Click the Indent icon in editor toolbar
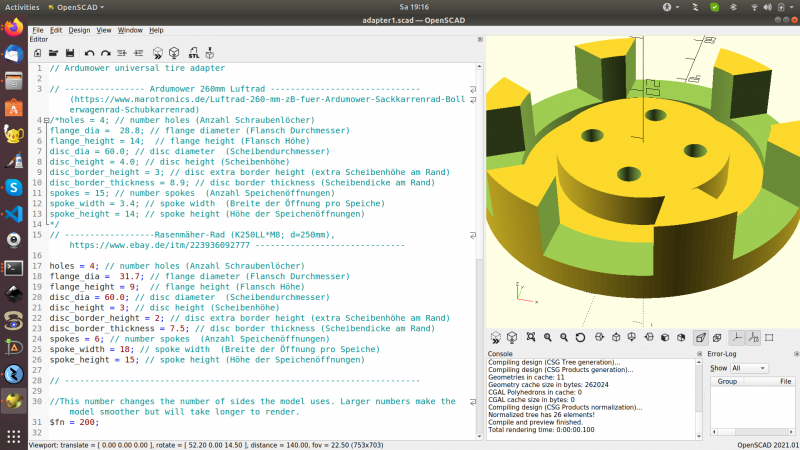This screenshot has width=800, height=450. (x=138, y=53)
